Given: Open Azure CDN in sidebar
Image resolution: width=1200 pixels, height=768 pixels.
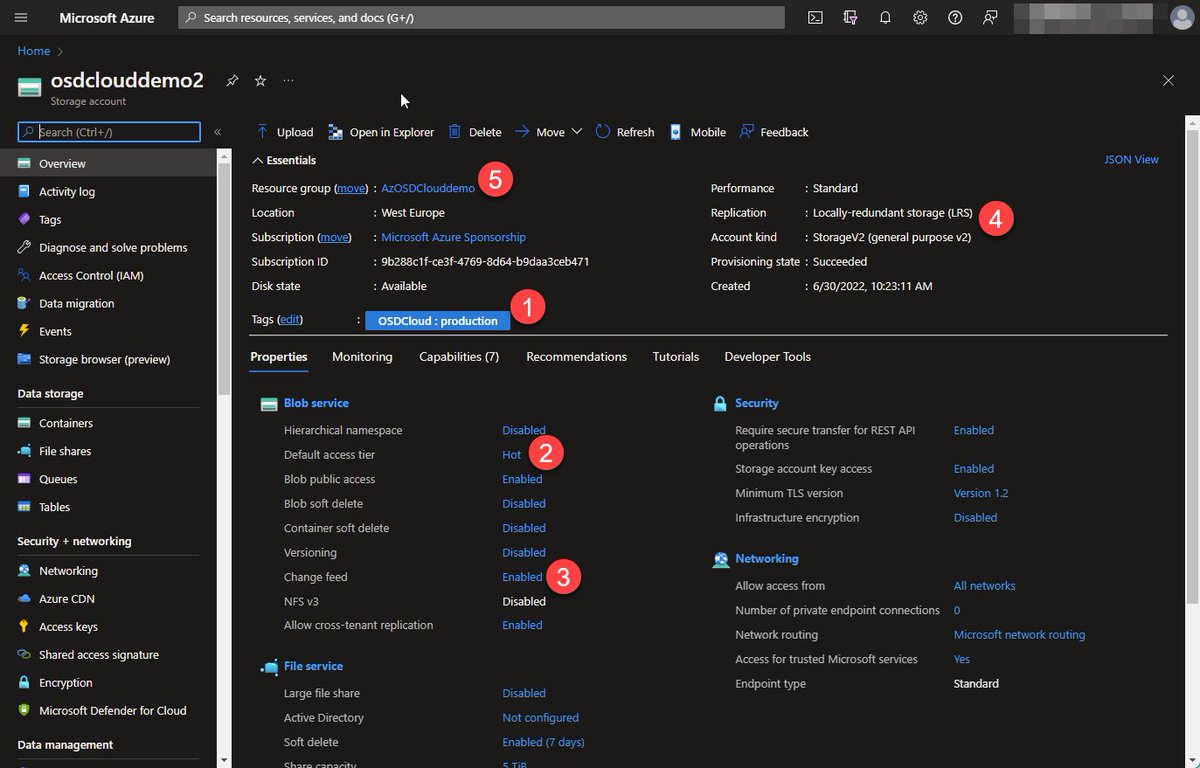Looking at the screenshot, I should tap(67, 599).
